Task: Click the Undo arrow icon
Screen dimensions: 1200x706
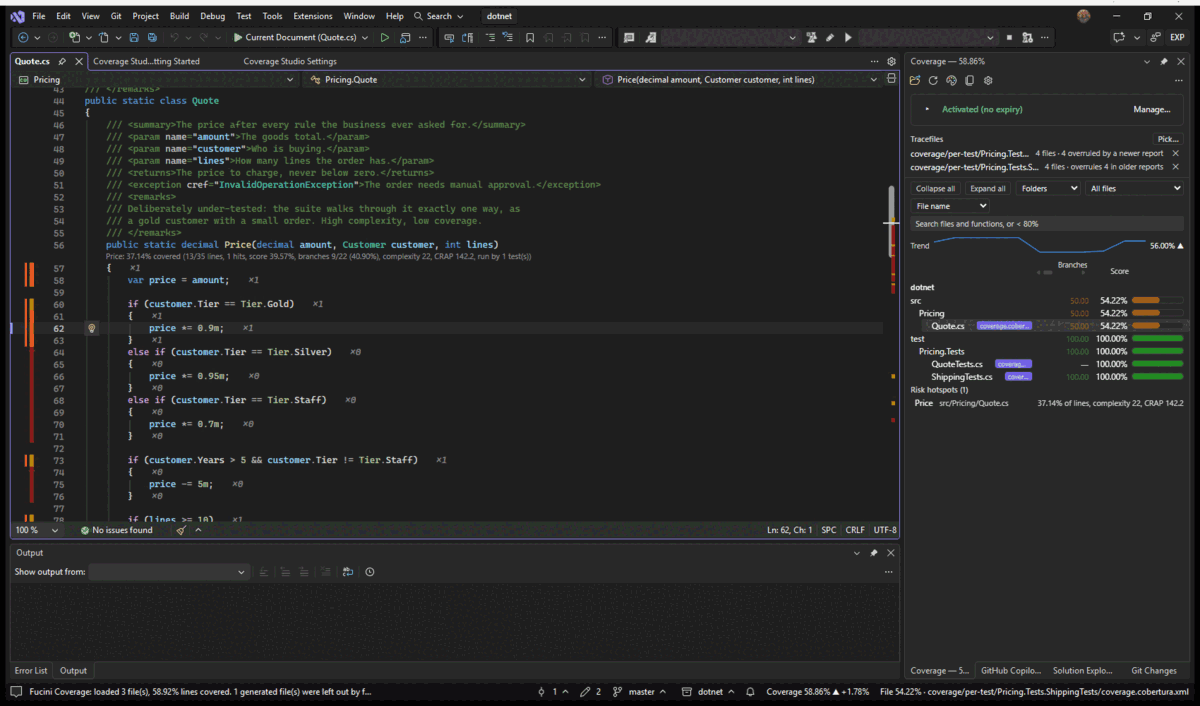Action: pyautogui.click(x=174, y=37)
